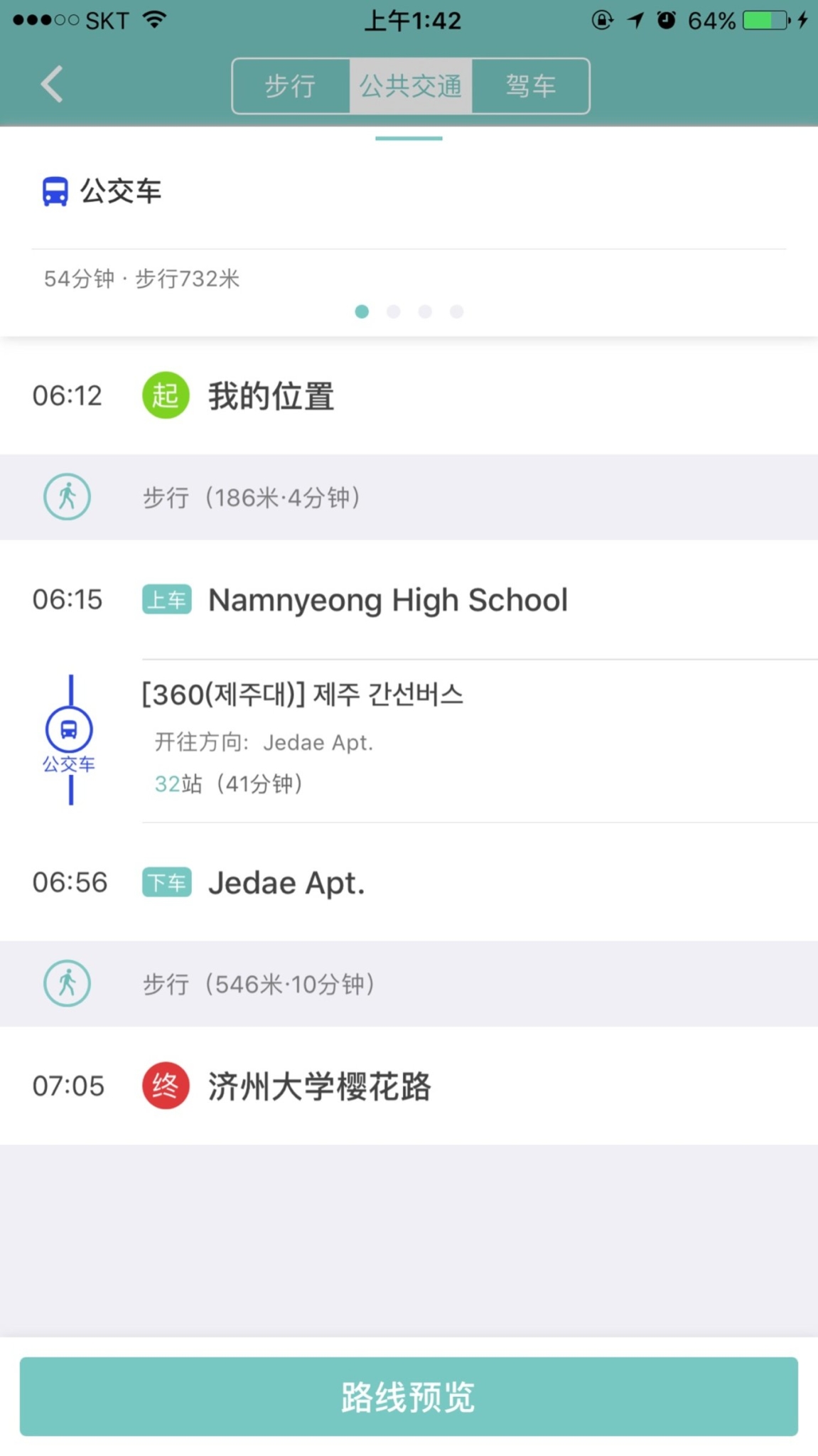The height and width of the screenshot is (1456, 818).
Task: Open the 济州大学樱花路 destination entry
Action: click(319, 1086)
